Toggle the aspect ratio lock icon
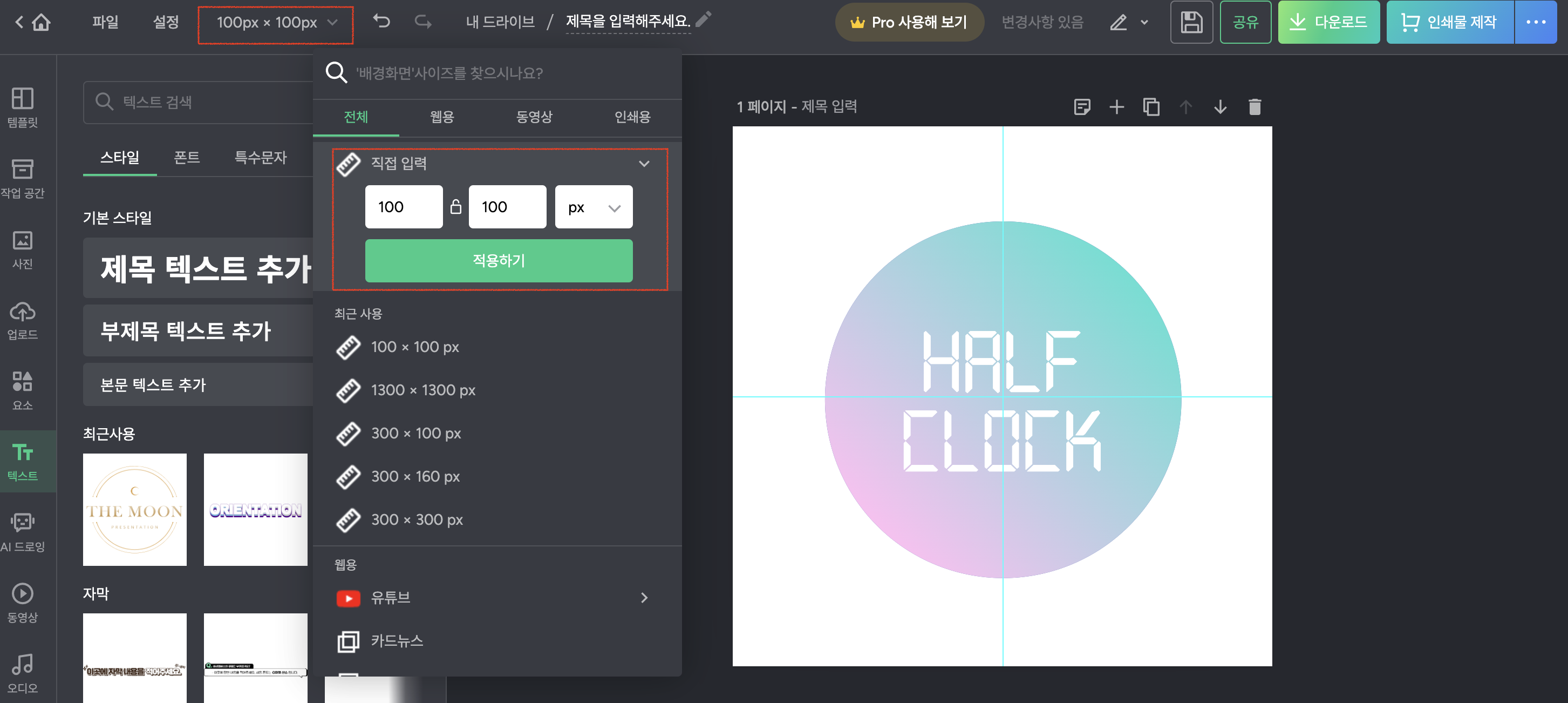 455,207
